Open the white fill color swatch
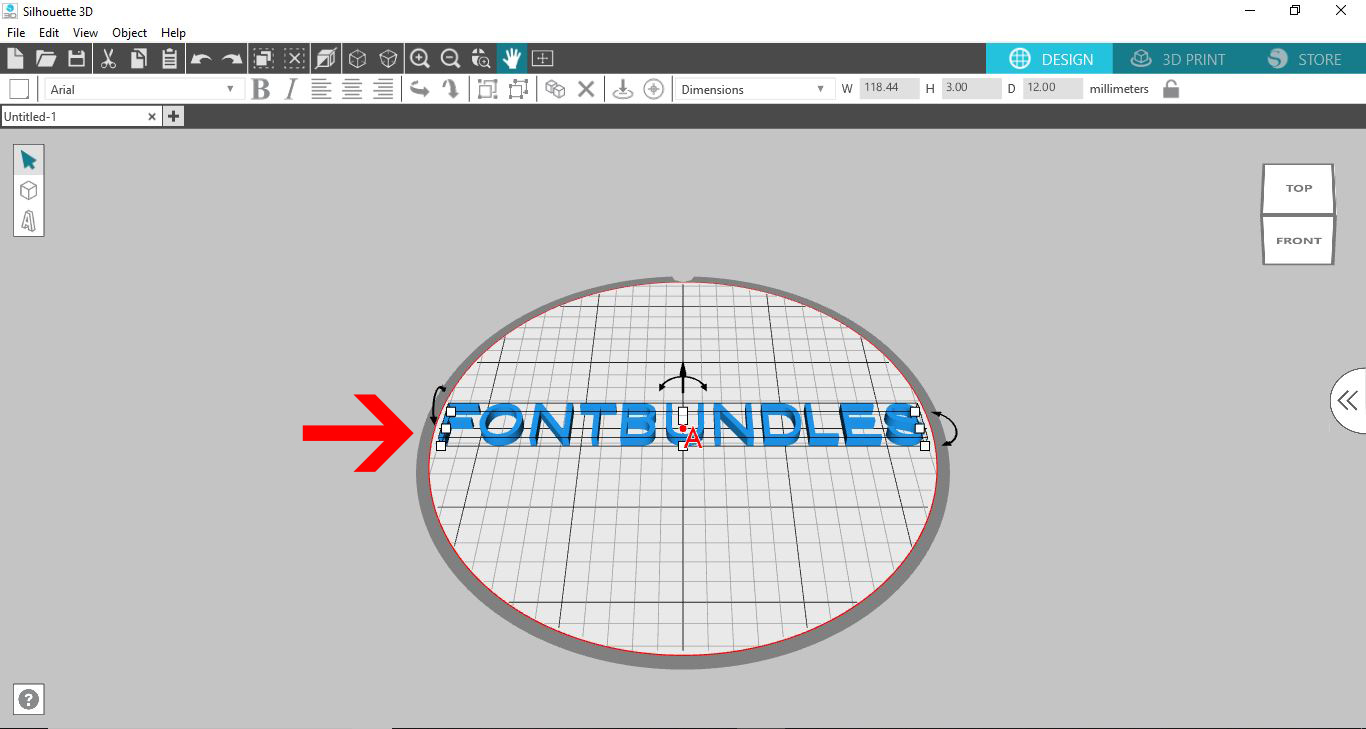 19,89
